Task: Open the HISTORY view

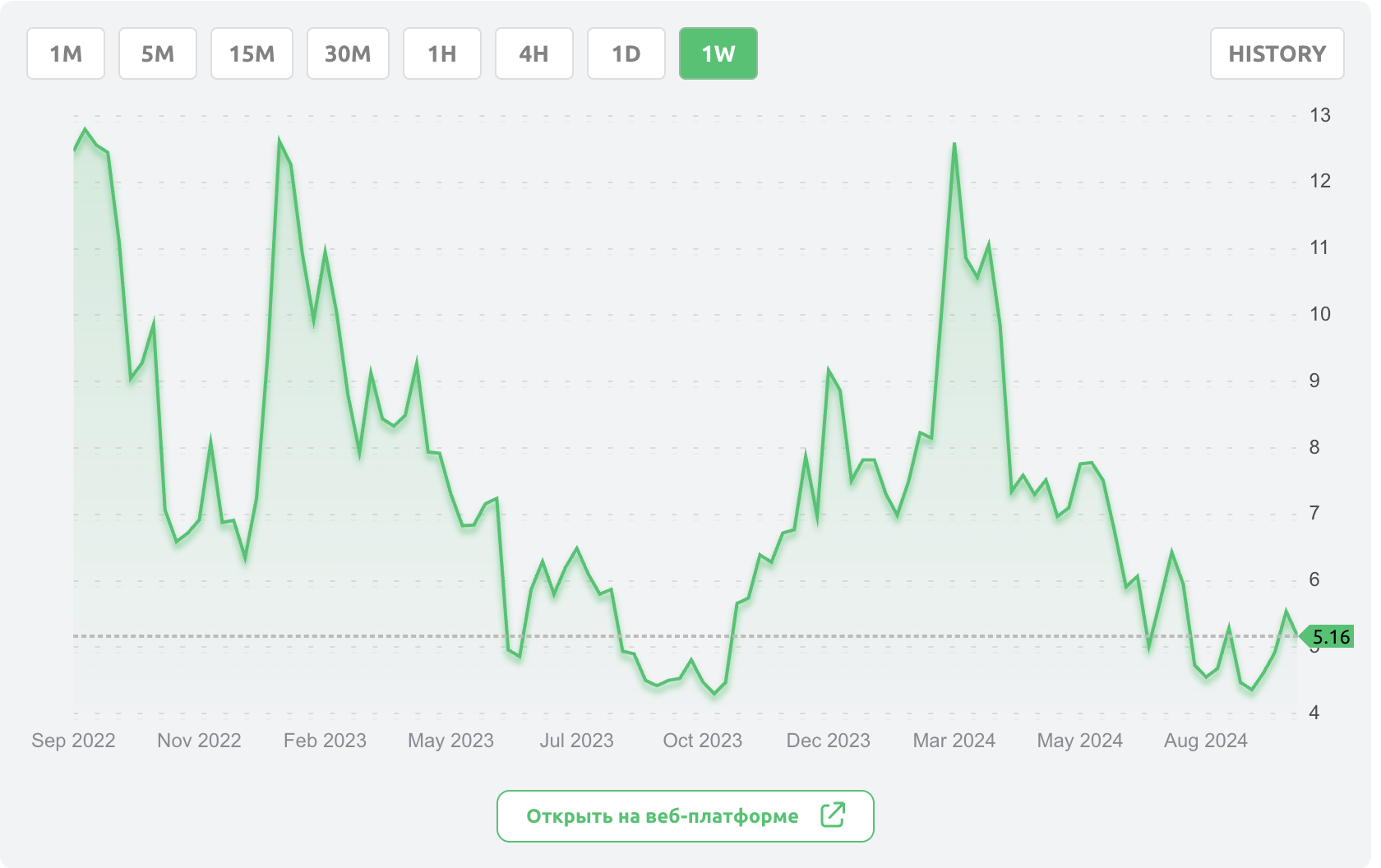Action: click(1277, 54)
